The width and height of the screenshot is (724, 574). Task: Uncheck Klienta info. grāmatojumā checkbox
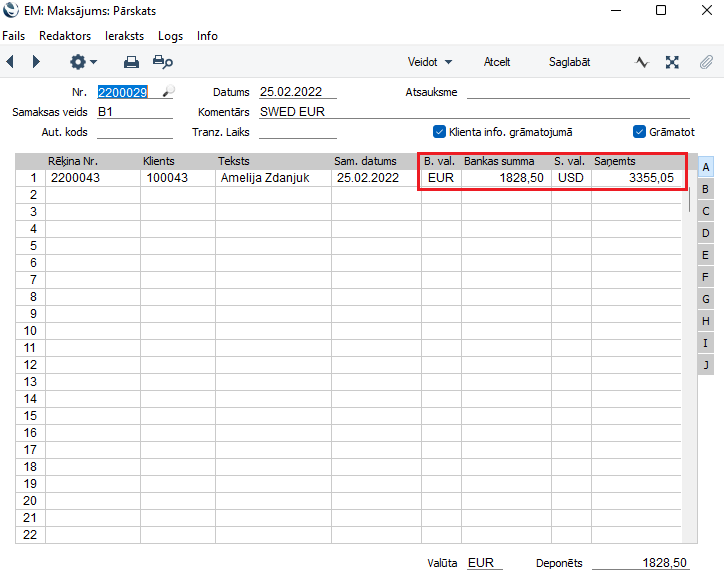point(439,131)
